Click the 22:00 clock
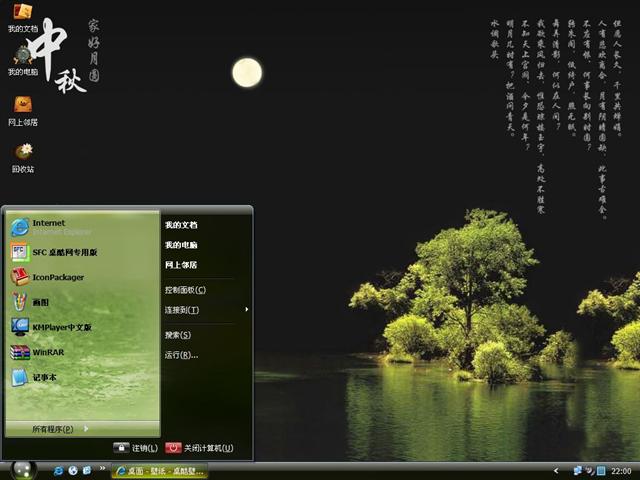The height and width of the screenshot is (480, 640). point(621,471)
